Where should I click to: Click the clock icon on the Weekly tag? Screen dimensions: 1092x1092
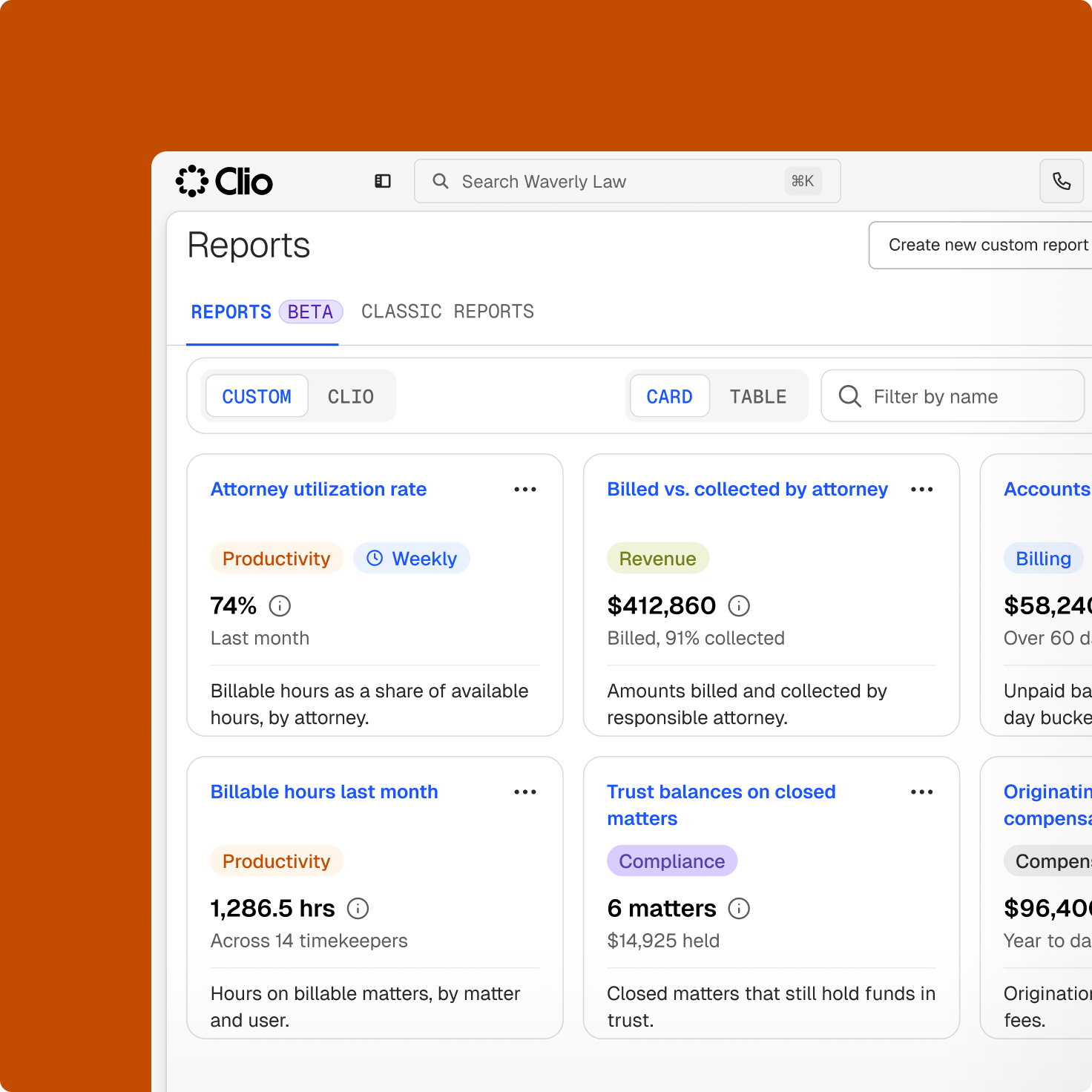(x=375, y=558)
